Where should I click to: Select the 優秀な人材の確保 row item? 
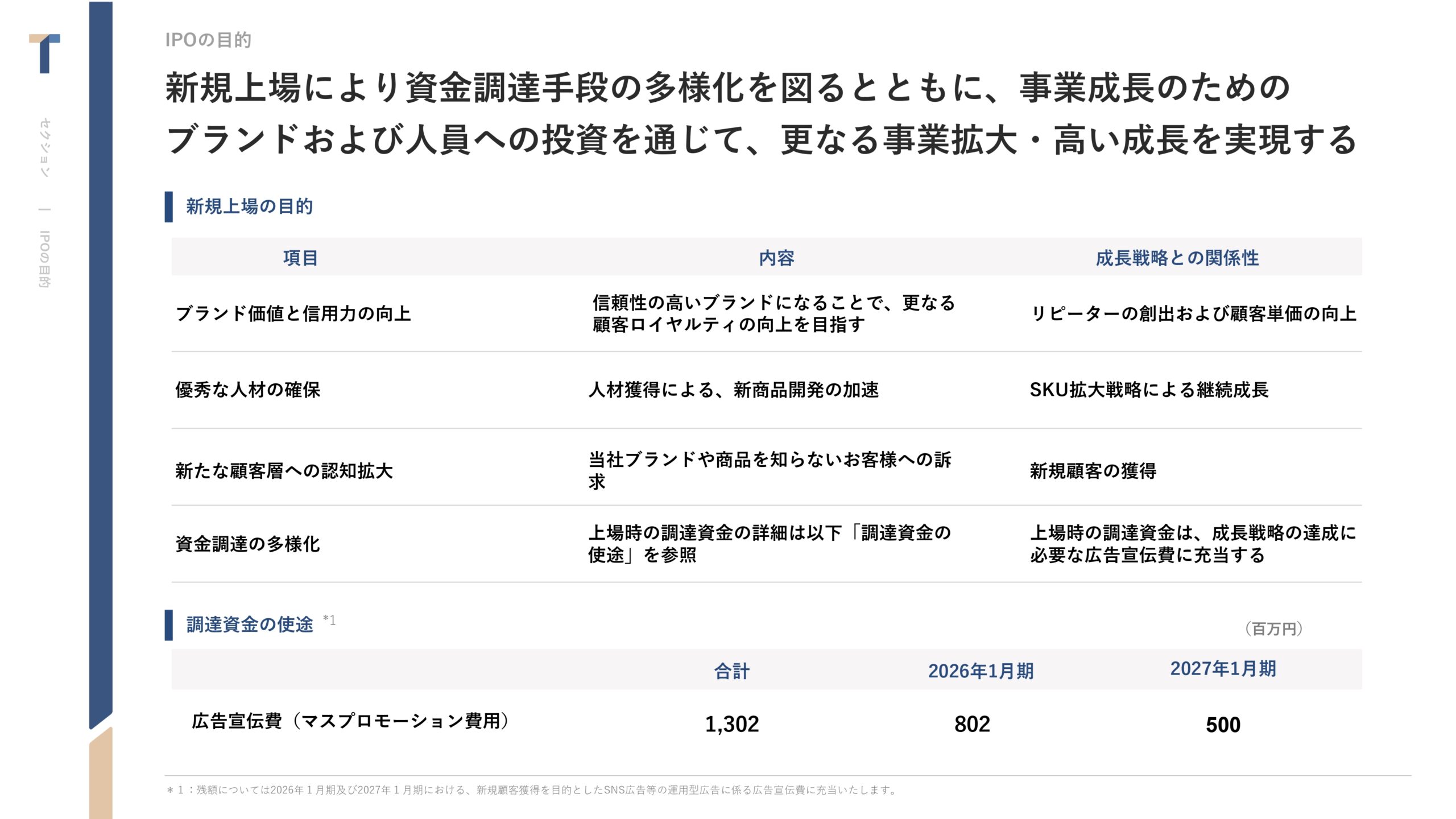(248, 390)
